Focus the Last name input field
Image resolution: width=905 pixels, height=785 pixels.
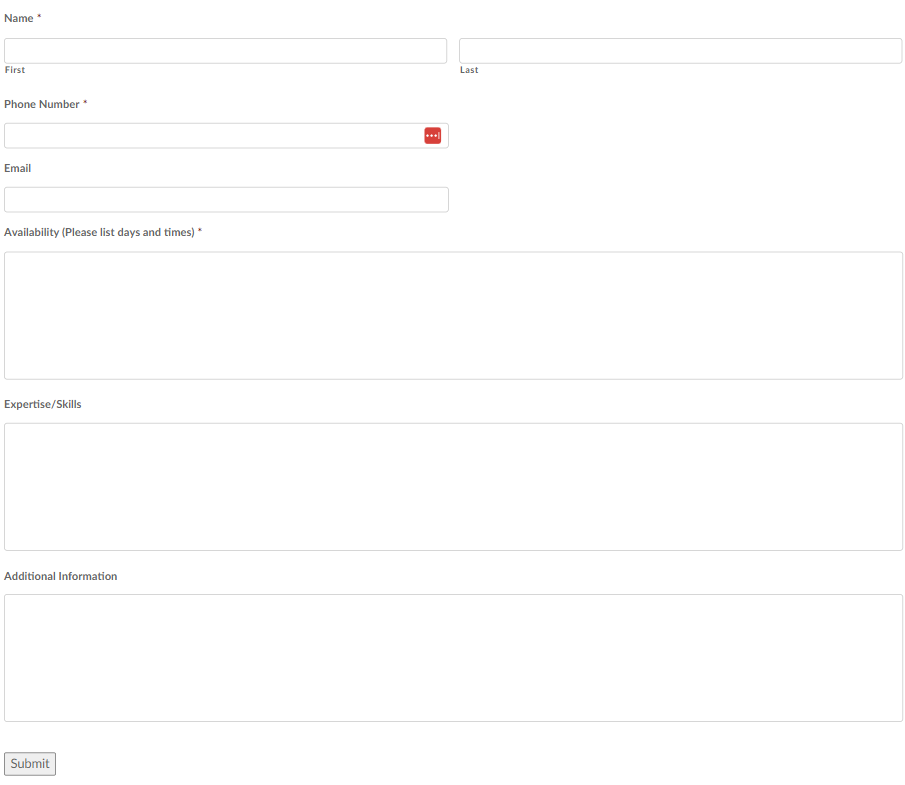pos(680,51)
